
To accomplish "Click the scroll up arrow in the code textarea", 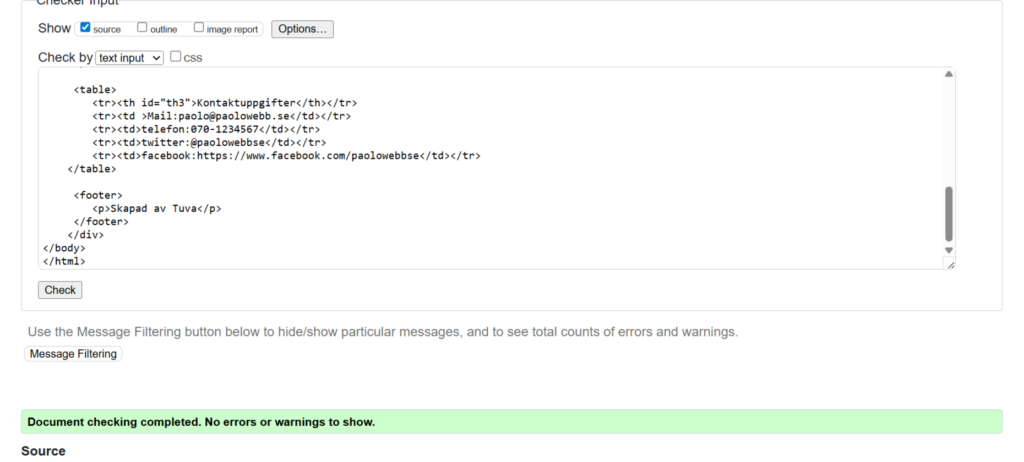I will pos(948,74).
